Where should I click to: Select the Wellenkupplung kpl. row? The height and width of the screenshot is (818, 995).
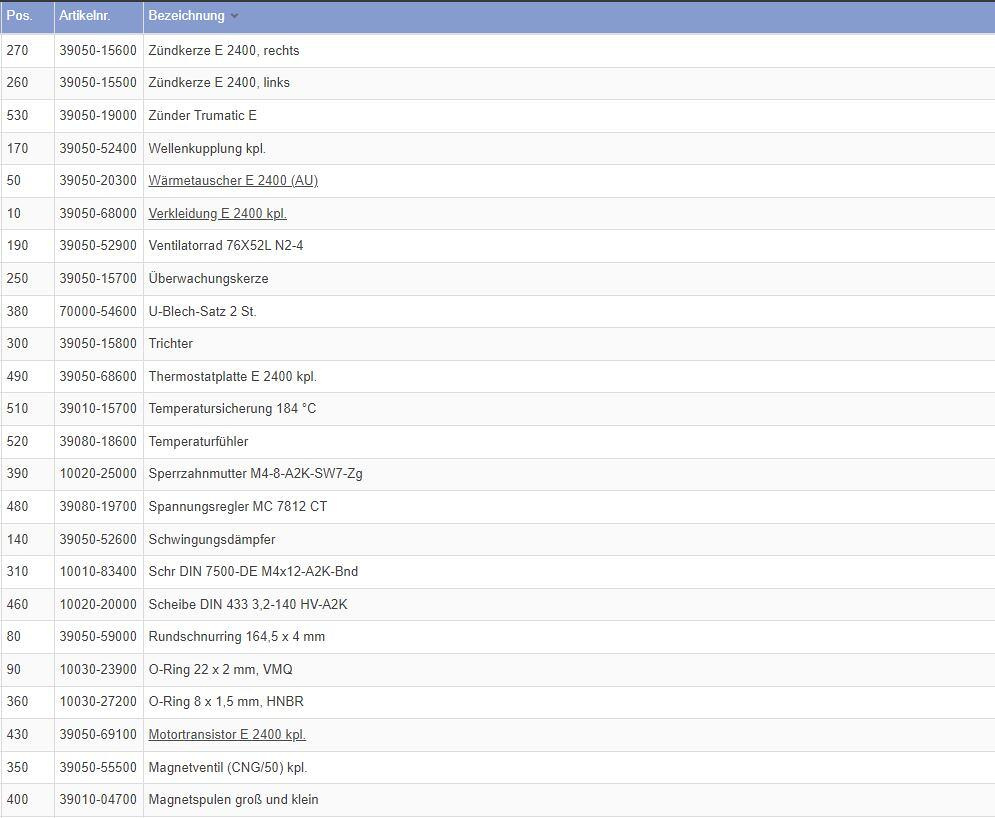[x=207, y=149]
